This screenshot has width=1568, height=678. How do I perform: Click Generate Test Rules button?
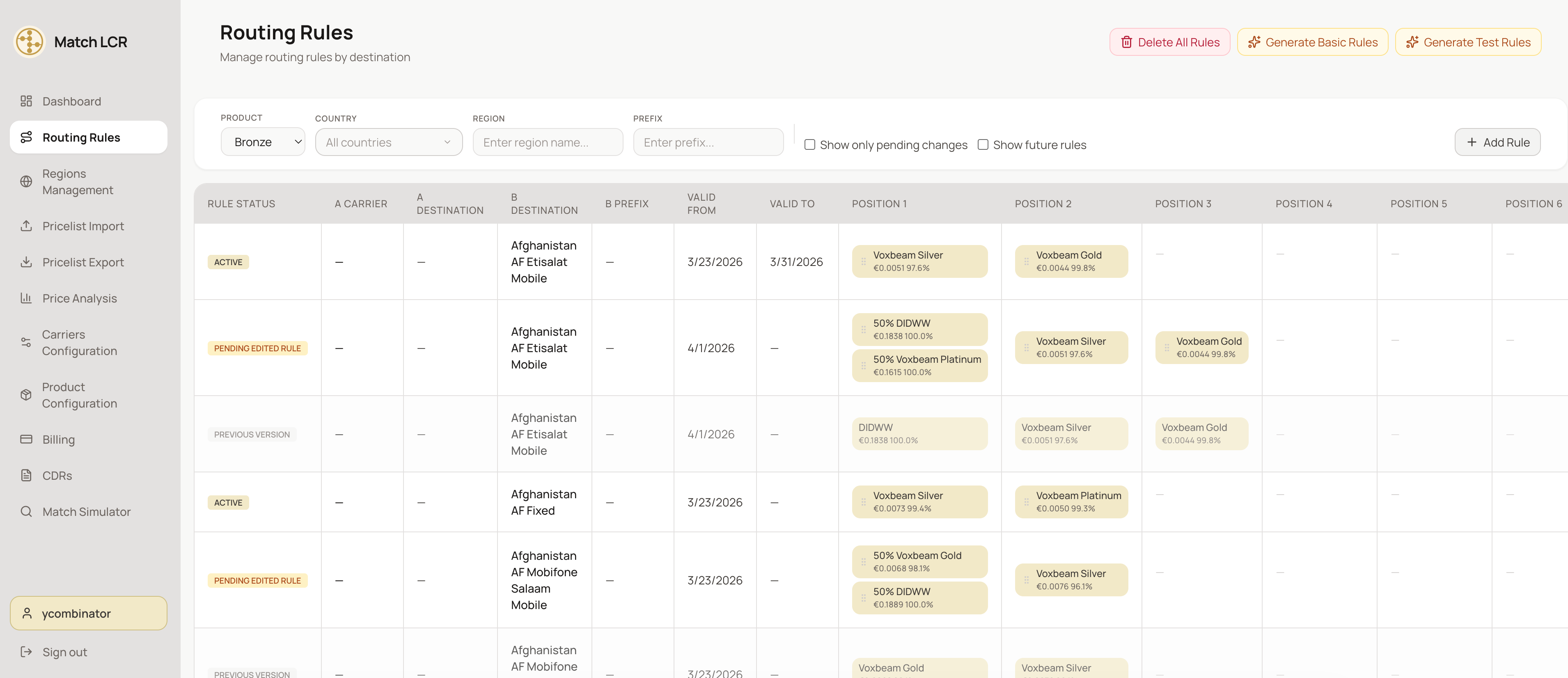pyautogui.click(x=1468, y=42)
